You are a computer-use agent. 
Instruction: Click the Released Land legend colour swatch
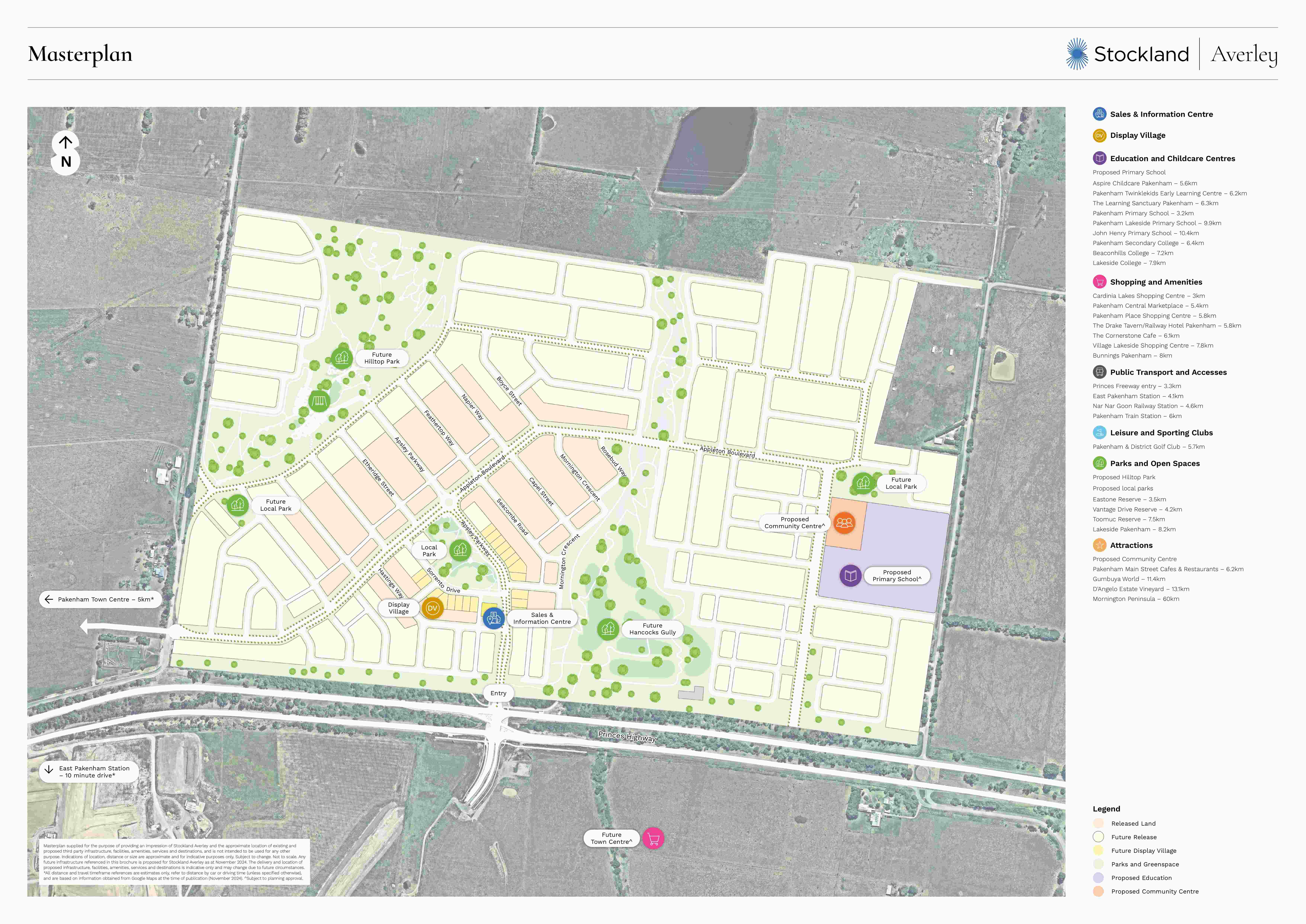tap(1098, 823)
